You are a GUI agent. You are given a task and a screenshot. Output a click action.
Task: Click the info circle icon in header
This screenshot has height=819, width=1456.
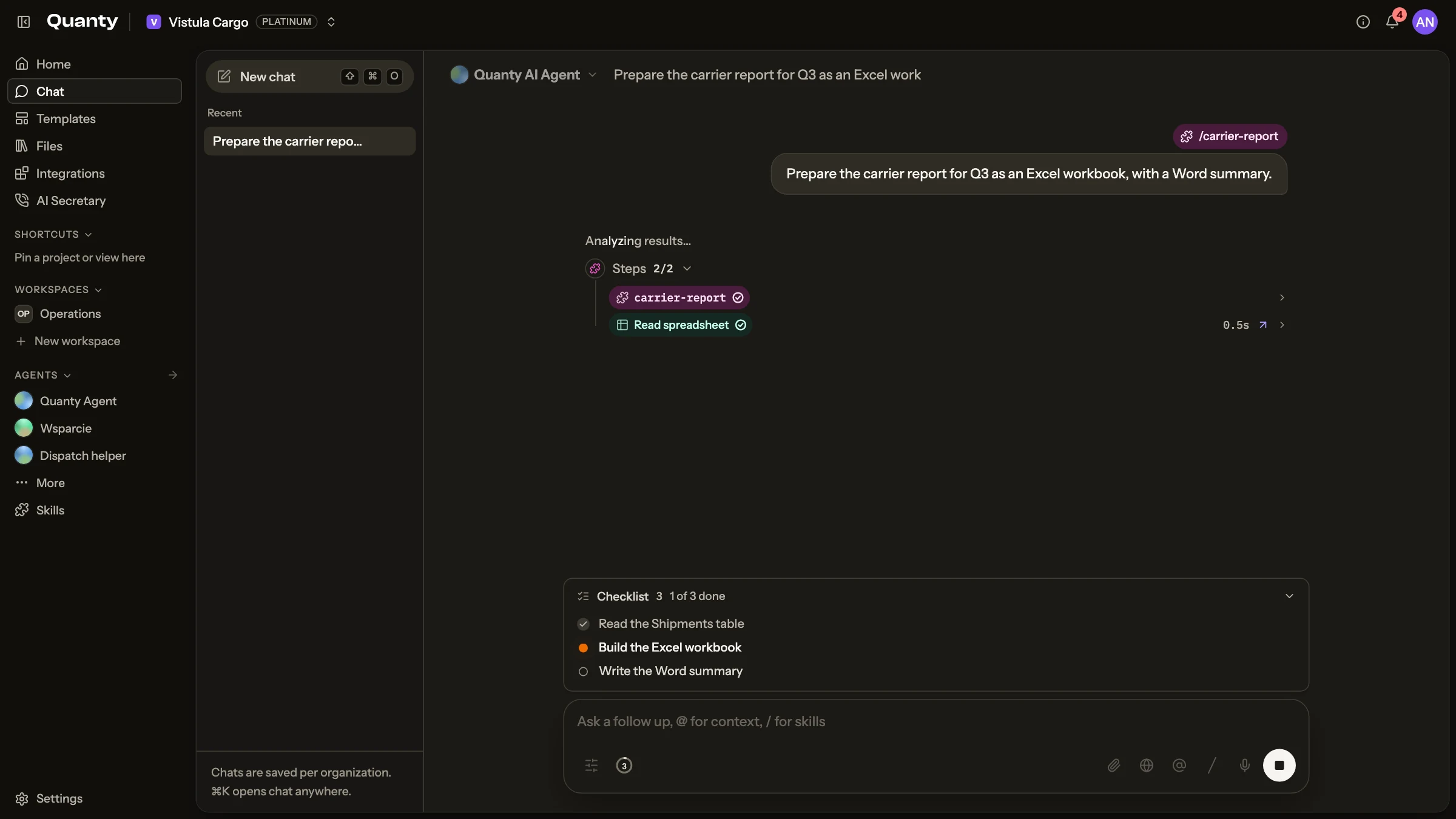point(1363,22)
